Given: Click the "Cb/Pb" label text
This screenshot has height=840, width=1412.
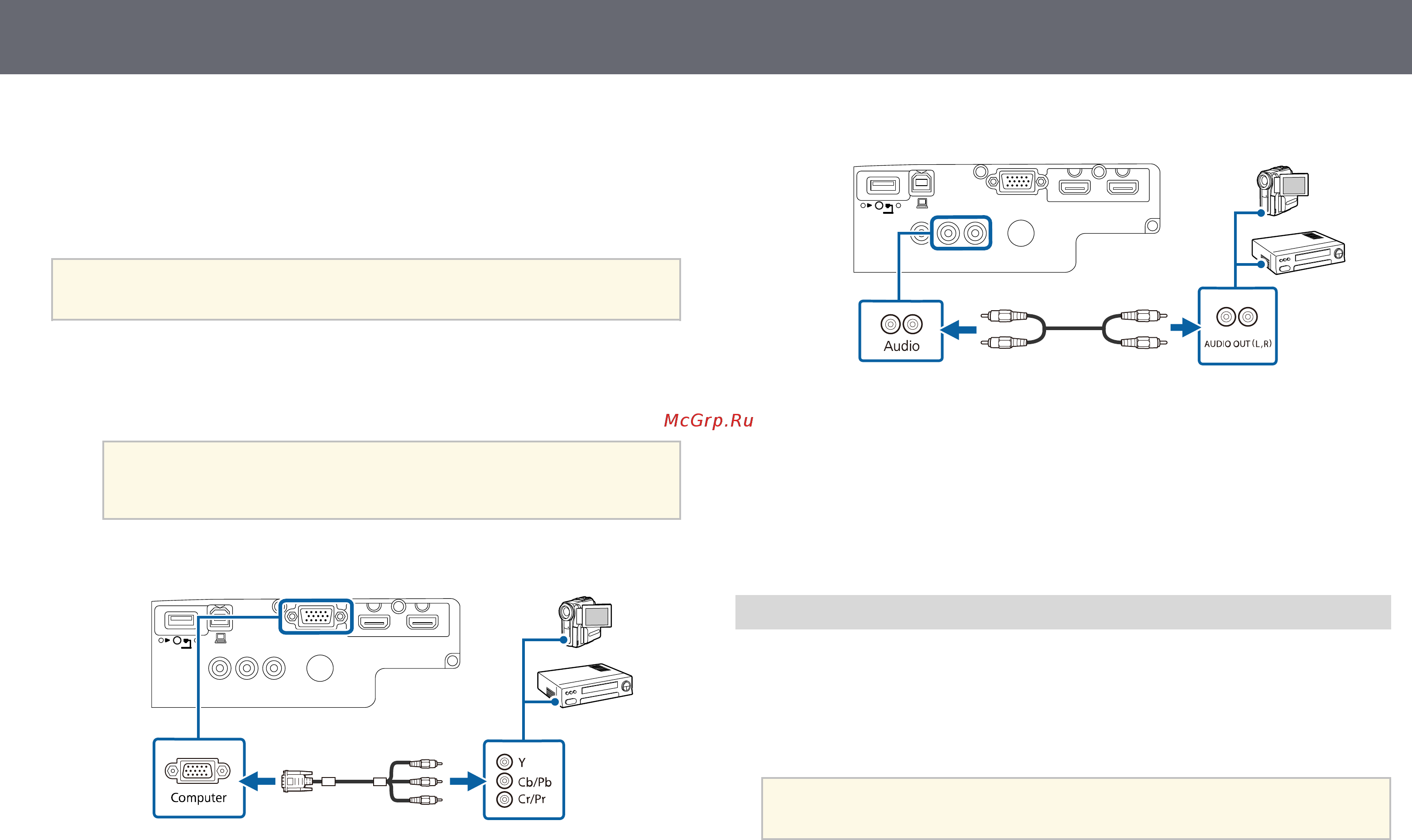Looking at the screenshot, I should 534,782.
